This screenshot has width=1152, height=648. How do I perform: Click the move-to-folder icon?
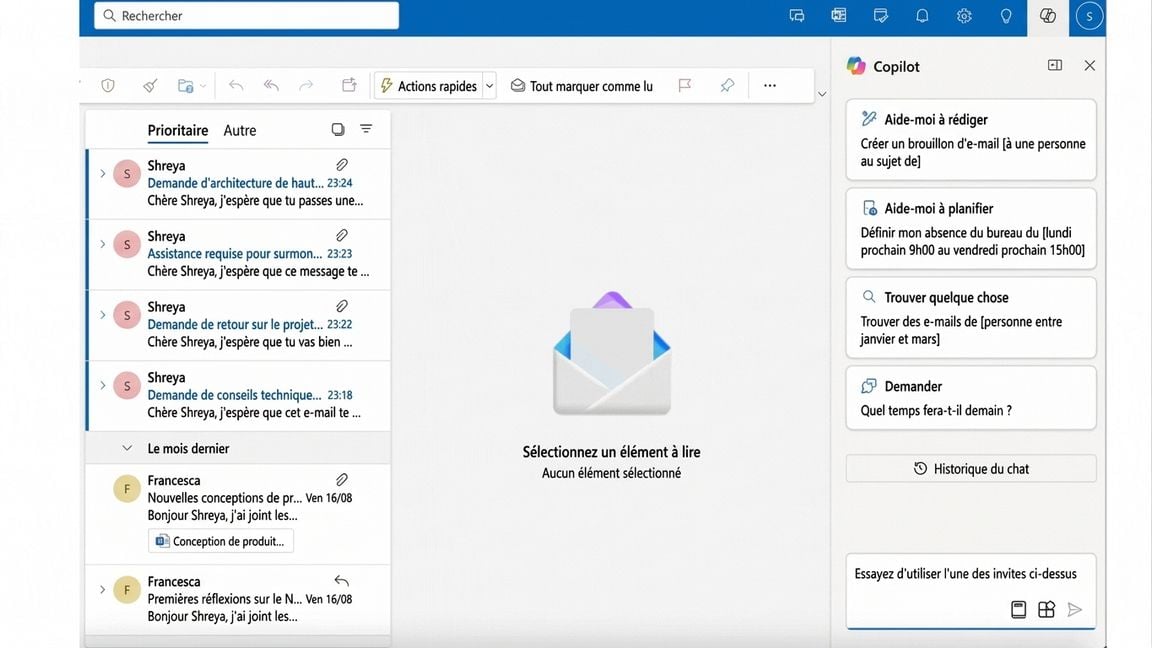(185, 86)
